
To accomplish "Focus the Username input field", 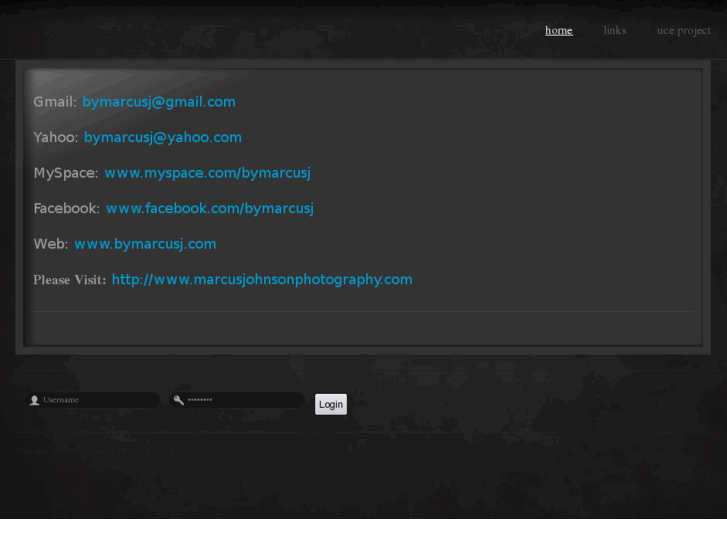I will click(x=93, y=400).
